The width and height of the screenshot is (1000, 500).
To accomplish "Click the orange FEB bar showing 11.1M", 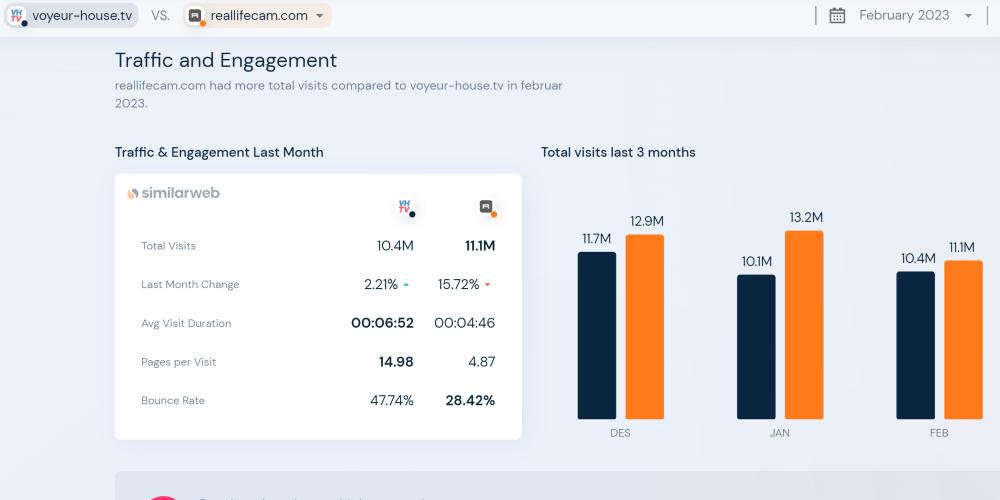I will (963, 340).
